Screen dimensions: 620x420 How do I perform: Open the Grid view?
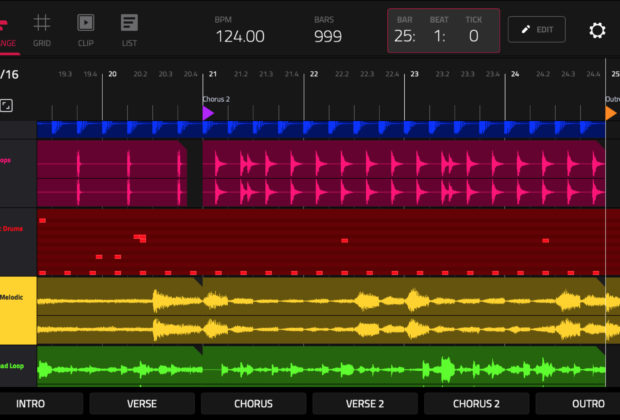point(42,30)
